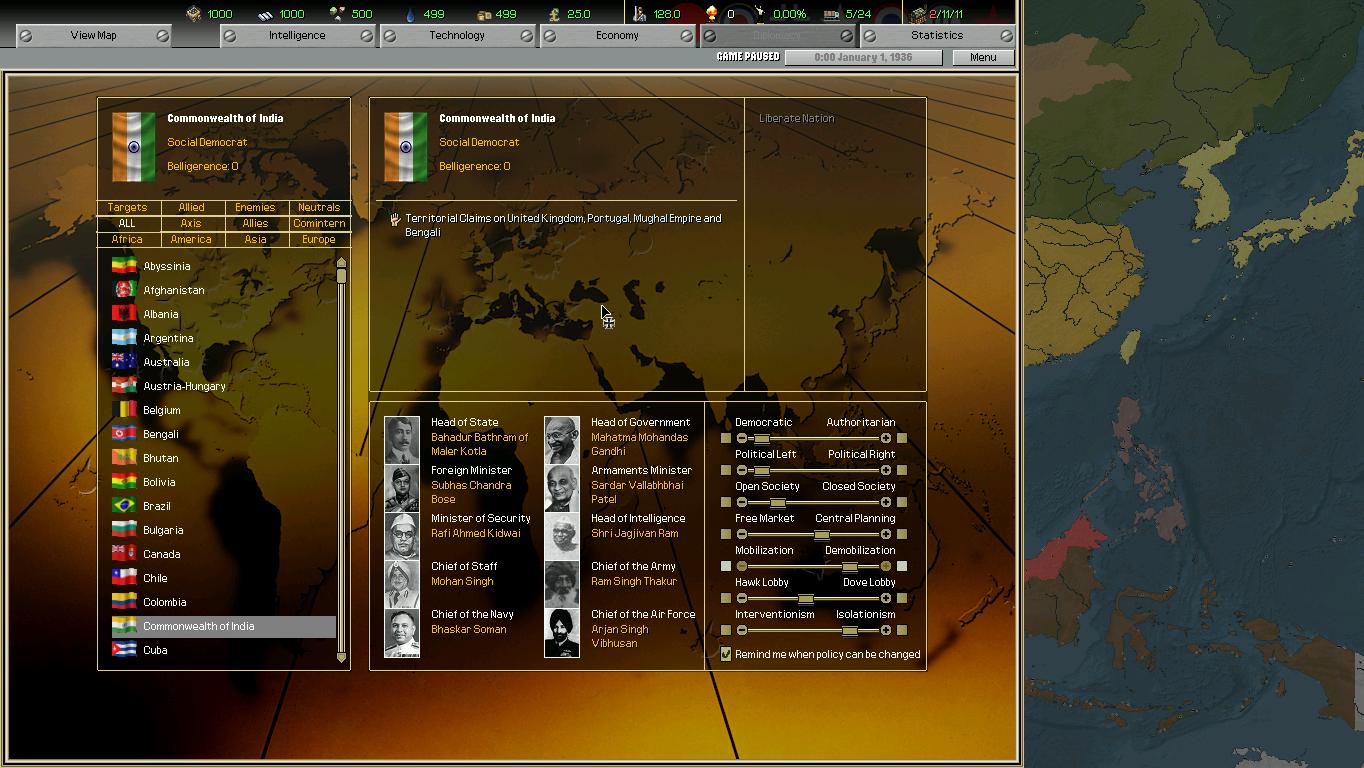Open the game Menu button
This screenshot has width=1364, height=768.
(x=982, y=57)
